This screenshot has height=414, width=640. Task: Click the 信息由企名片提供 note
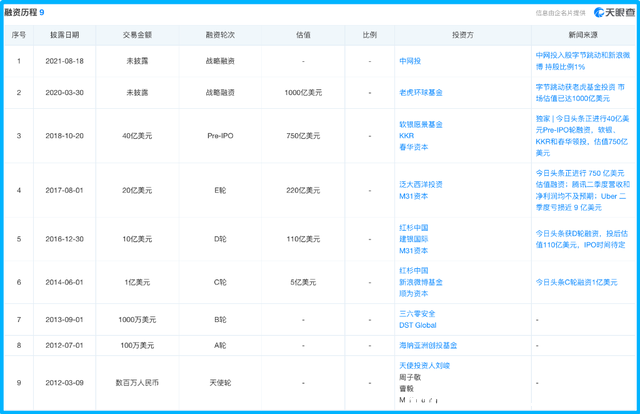[x=560, y=13]
